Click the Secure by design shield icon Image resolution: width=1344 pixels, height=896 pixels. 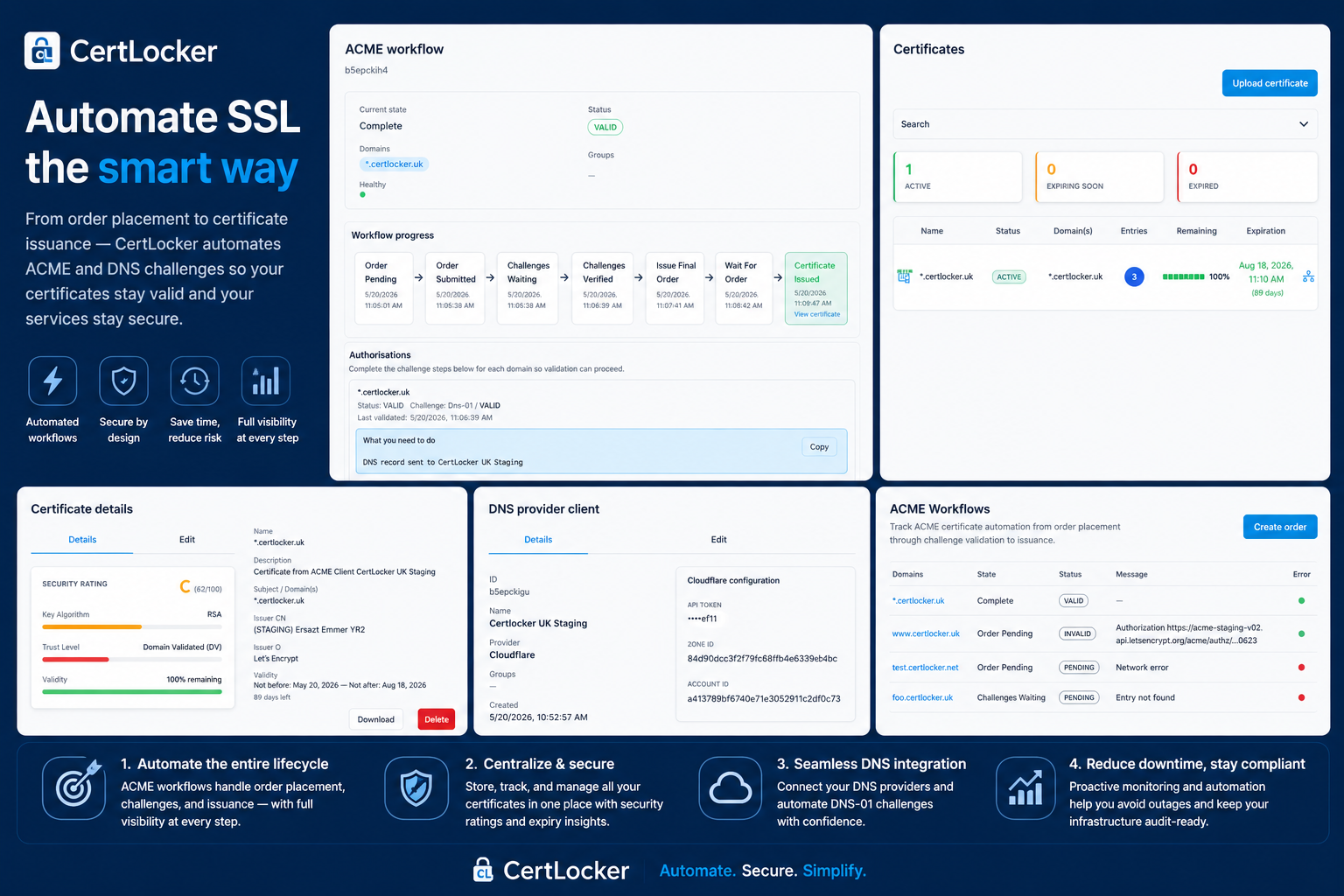click(x=123, y=381)
